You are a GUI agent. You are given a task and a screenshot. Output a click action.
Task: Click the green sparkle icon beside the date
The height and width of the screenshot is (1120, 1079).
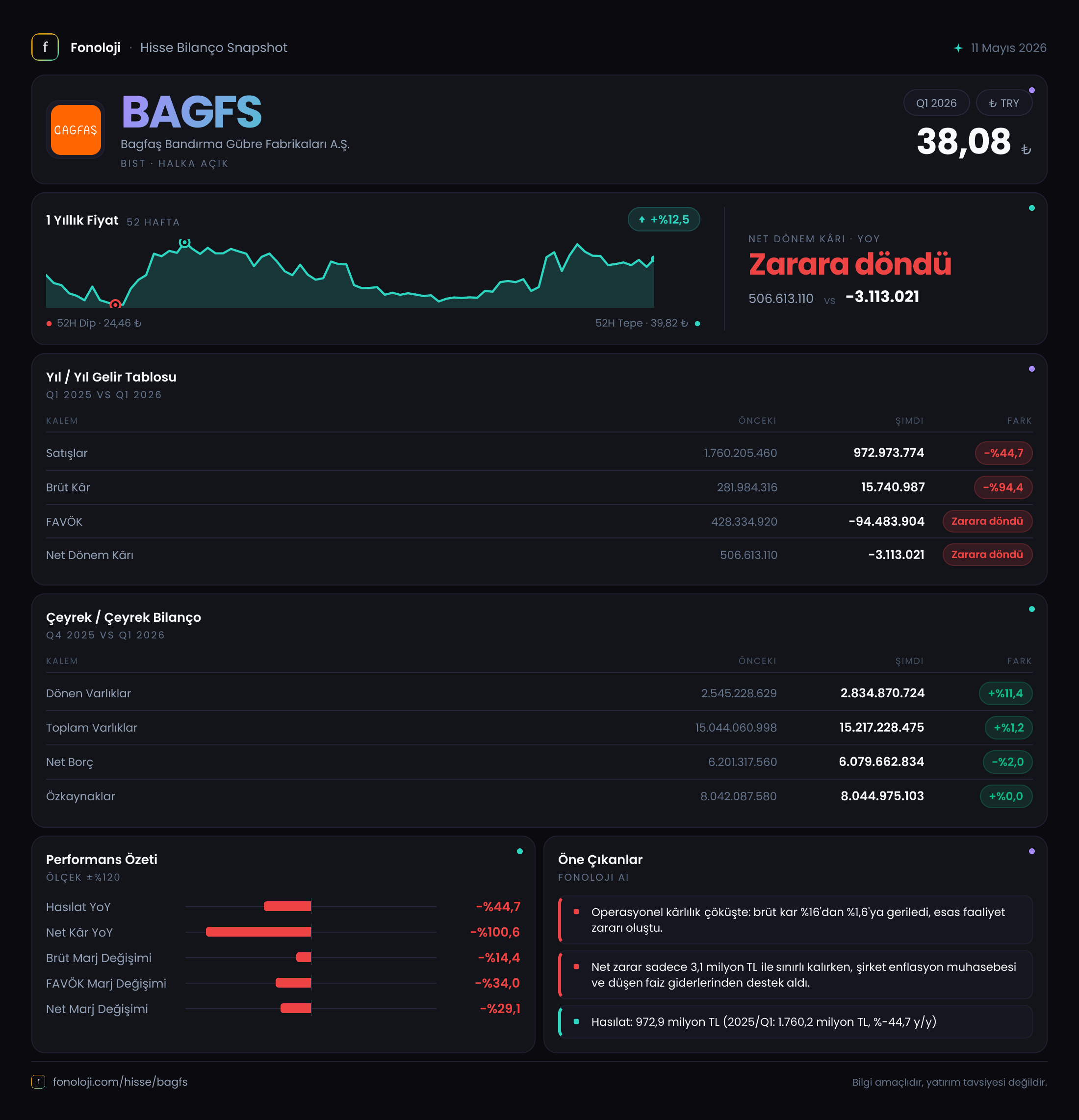[x=958, y=48]
